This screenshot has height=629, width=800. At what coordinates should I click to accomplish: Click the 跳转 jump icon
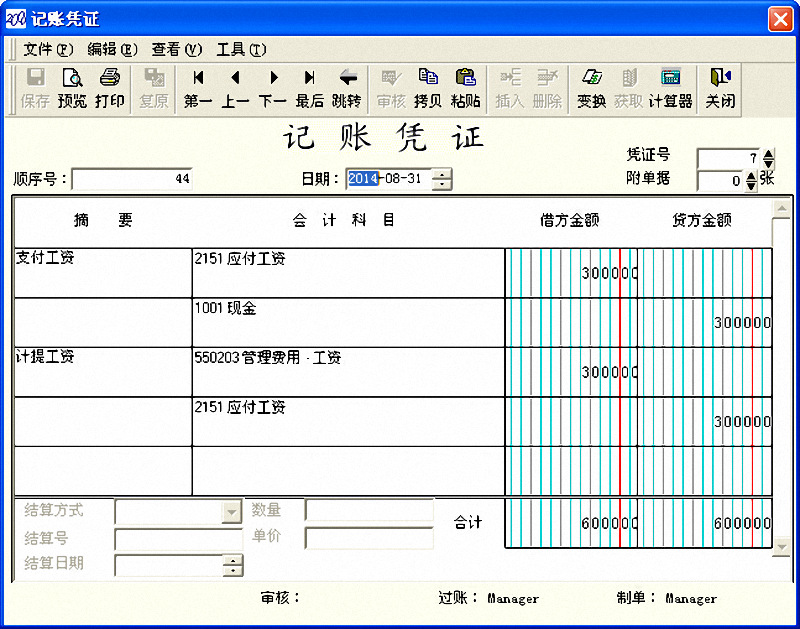pos(347,89)
